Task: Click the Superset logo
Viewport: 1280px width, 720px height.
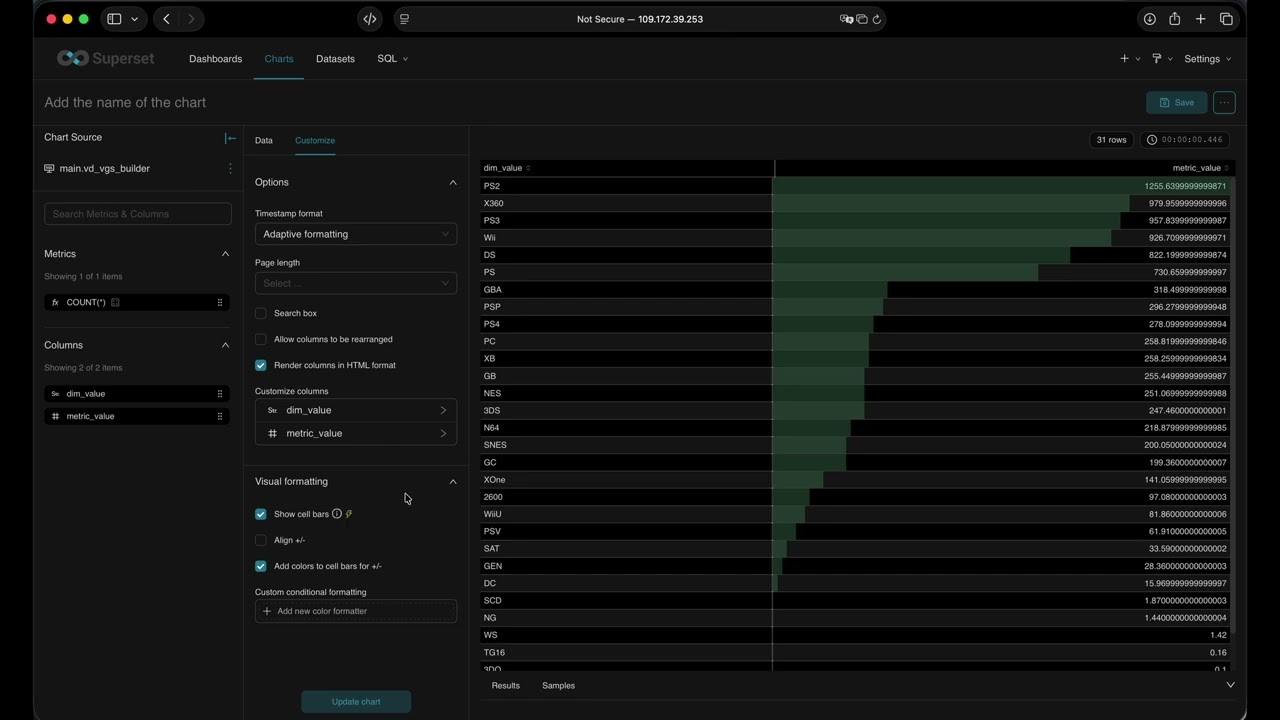Action: point(106,58)
